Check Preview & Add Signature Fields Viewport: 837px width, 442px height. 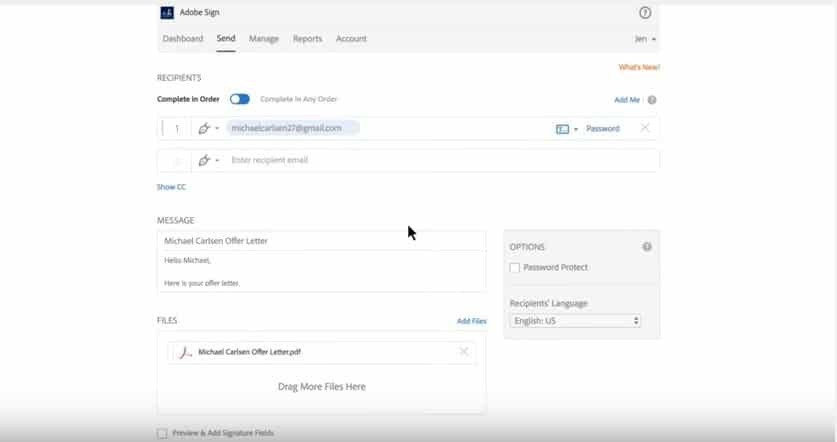tap(162, 433)
